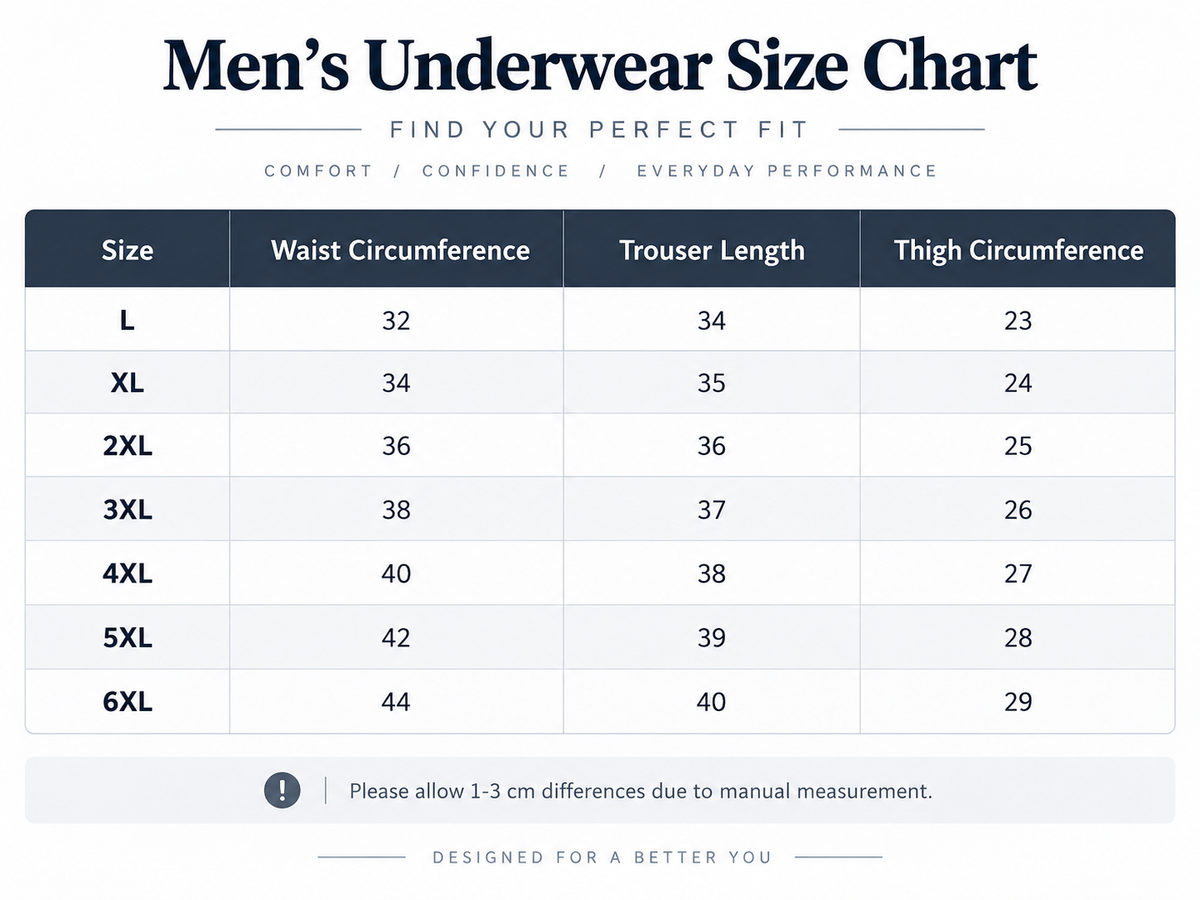Click waist value 32 for size L

point(396,321)
